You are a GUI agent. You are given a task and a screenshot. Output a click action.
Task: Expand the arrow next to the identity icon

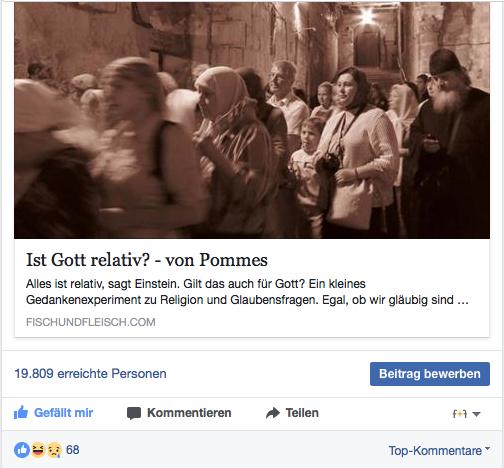pyautogui.click(x=476, y=414)
